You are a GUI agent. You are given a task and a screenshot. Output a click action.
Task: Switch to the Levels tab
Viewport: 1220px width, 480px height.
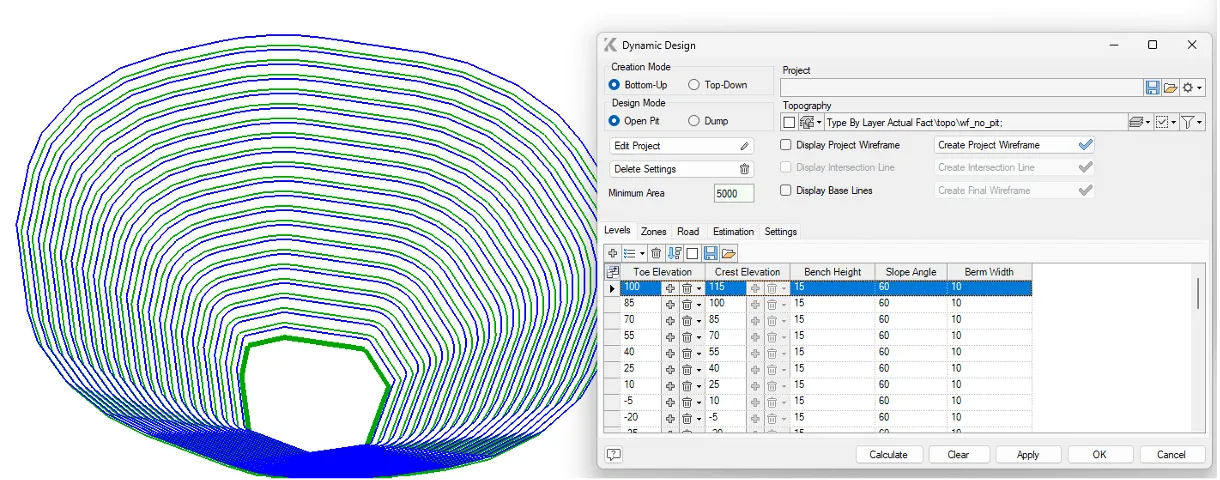[x=617, y=231]
